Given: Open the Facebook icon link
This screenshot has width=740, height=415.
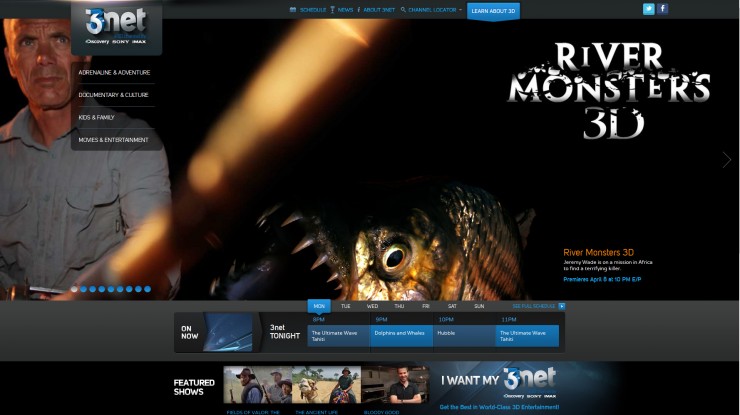Looking at the screenshot, I should point(662,9).
